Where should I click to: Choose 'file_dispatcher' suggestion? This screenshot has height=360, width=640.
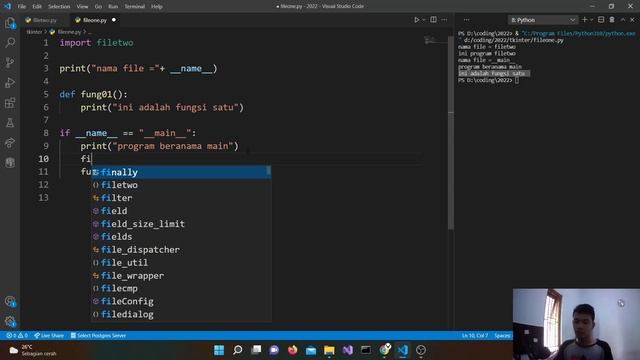181,250
